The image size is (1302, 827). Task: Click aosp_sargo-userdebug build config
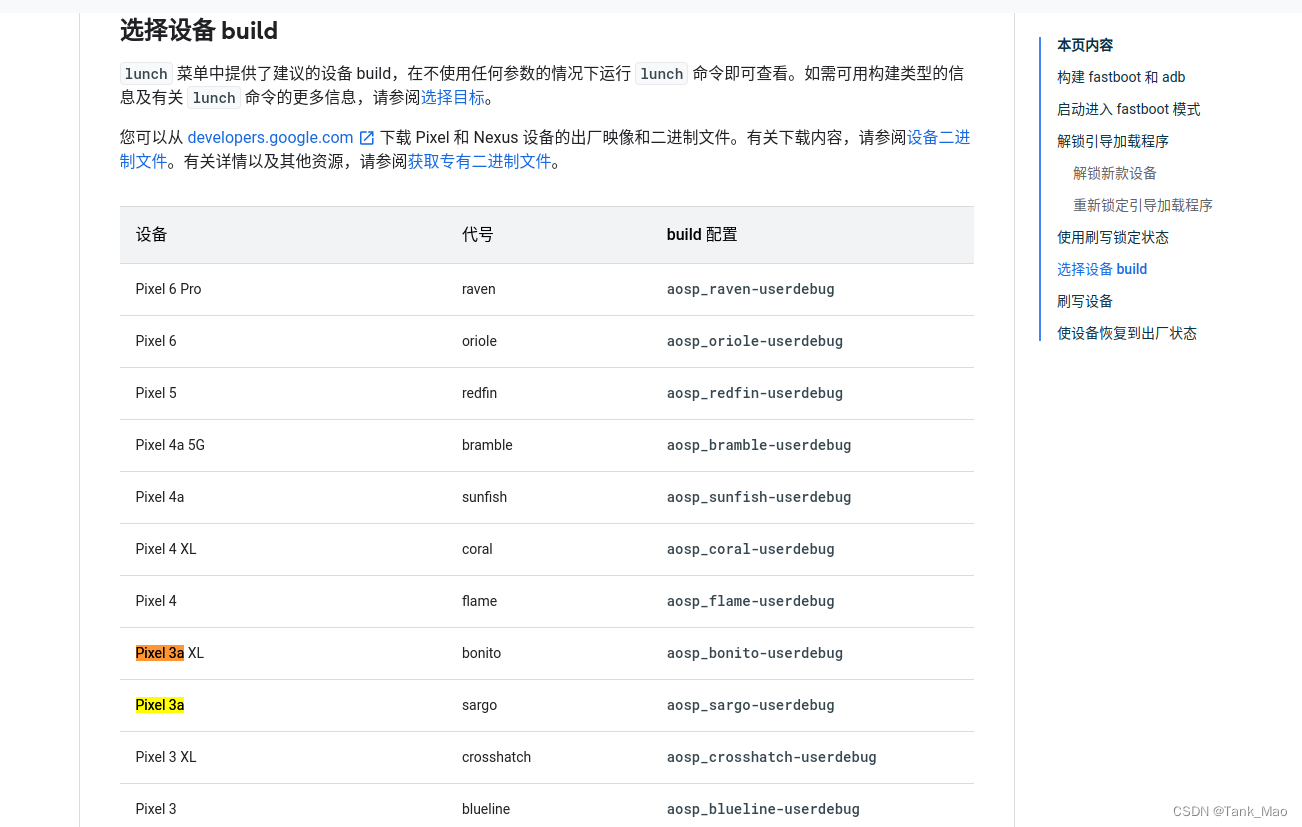[751, 705]
